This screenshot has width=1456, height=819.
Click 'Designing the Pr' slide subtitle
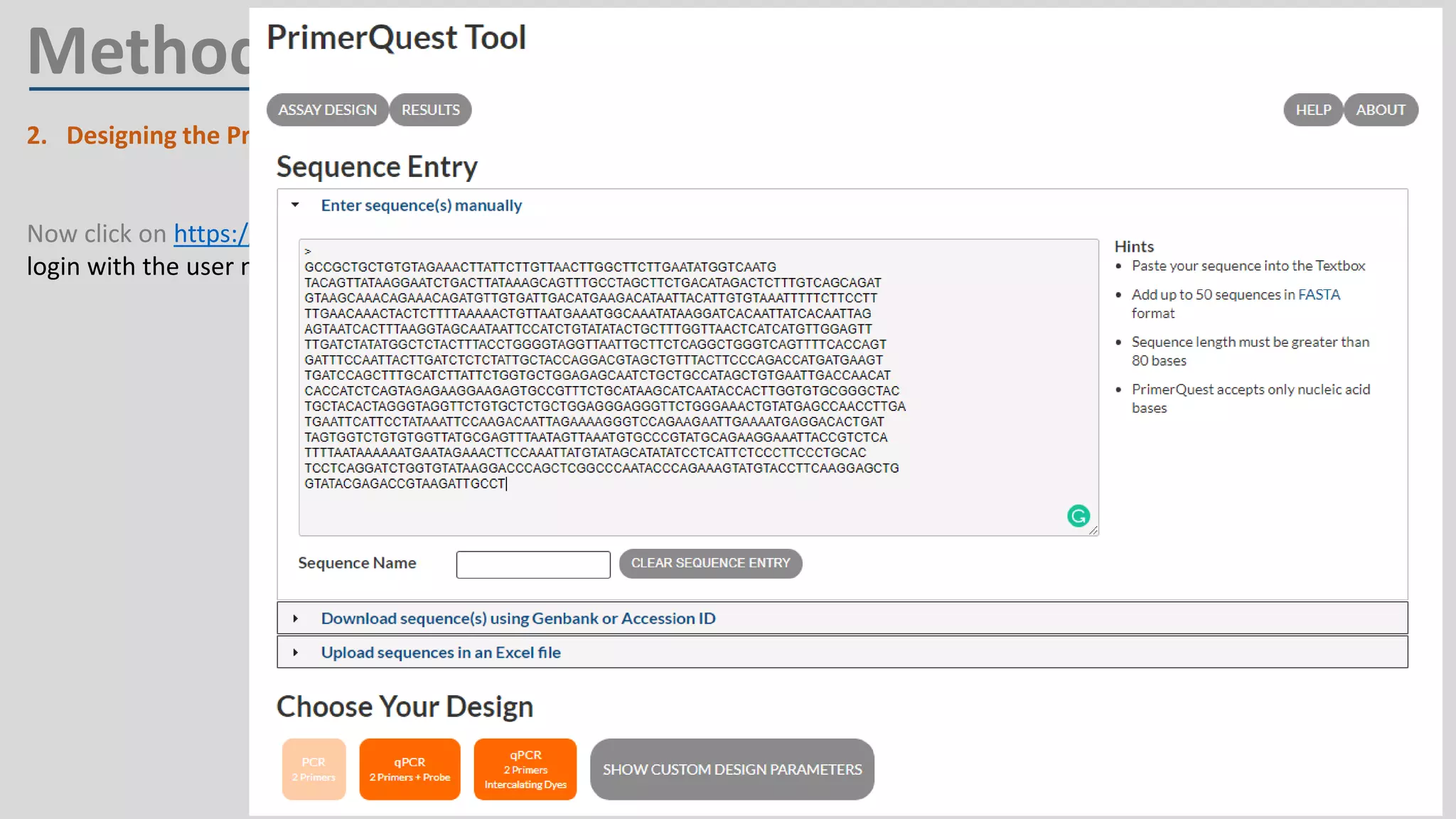[158, 135]
